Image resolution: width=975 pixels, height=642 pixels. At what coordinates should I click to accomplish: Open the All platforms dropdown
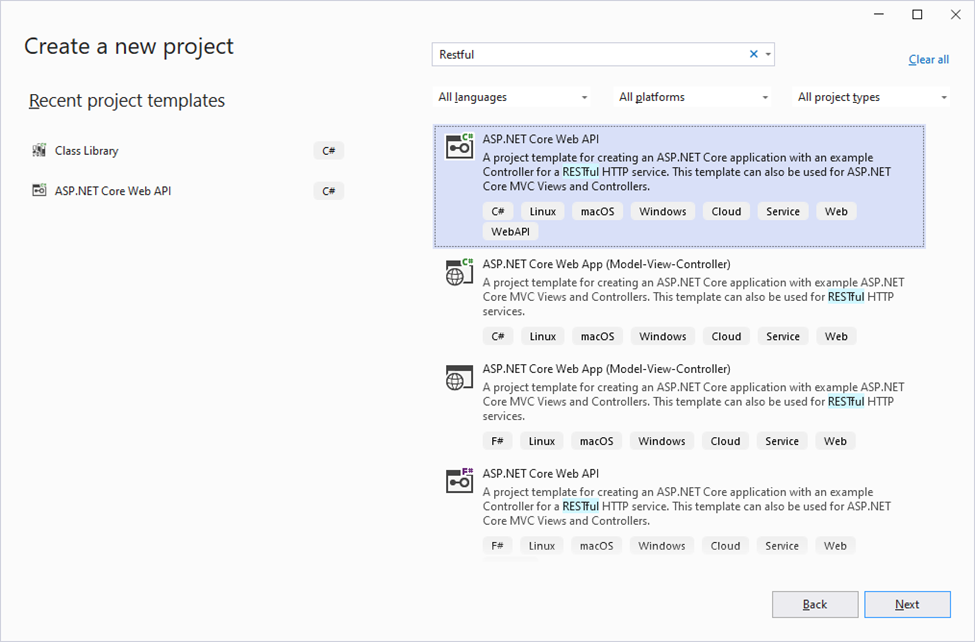click(x=693, y=97)
